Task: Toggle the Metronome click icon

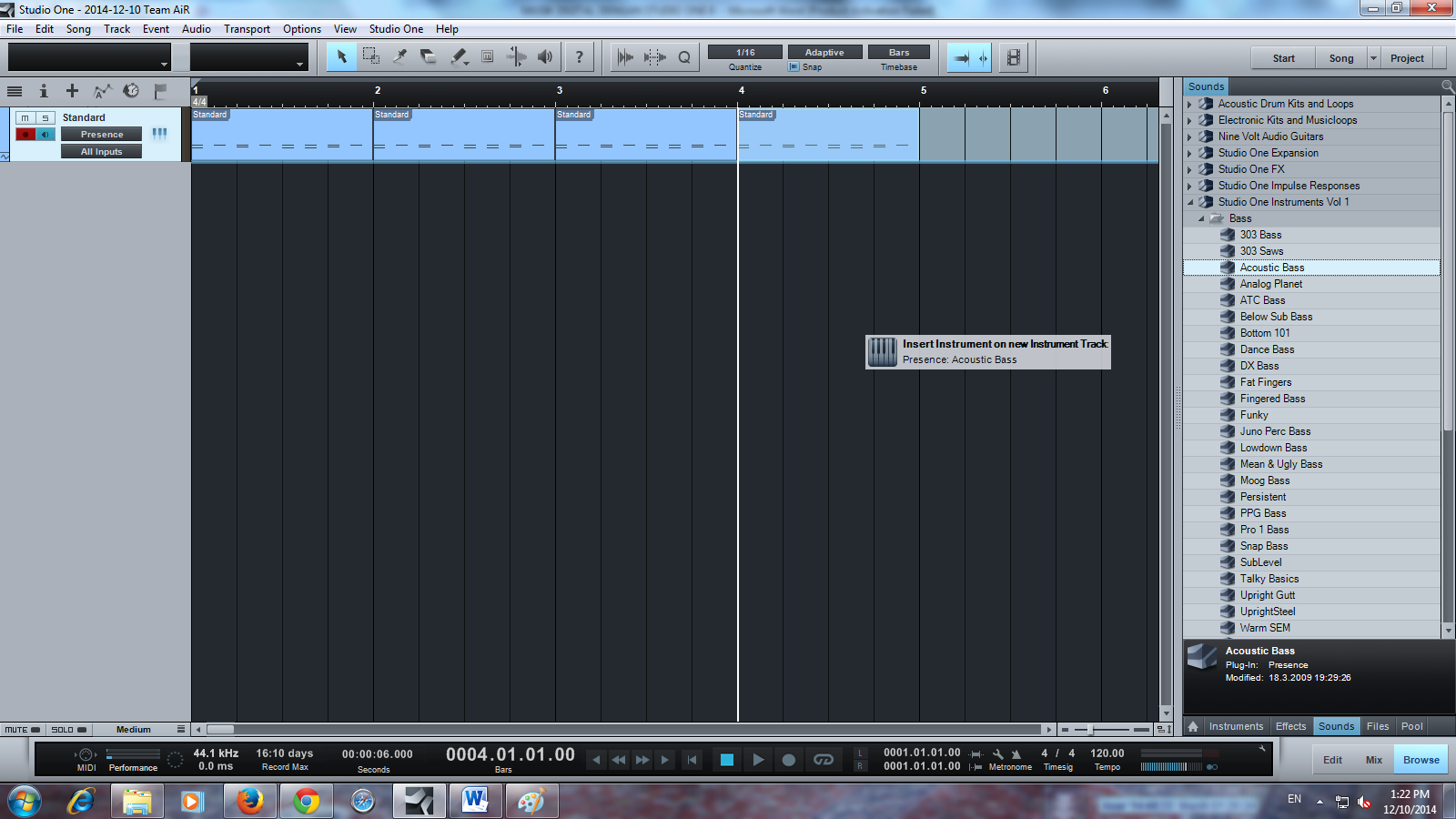Action: [1016, 754]
